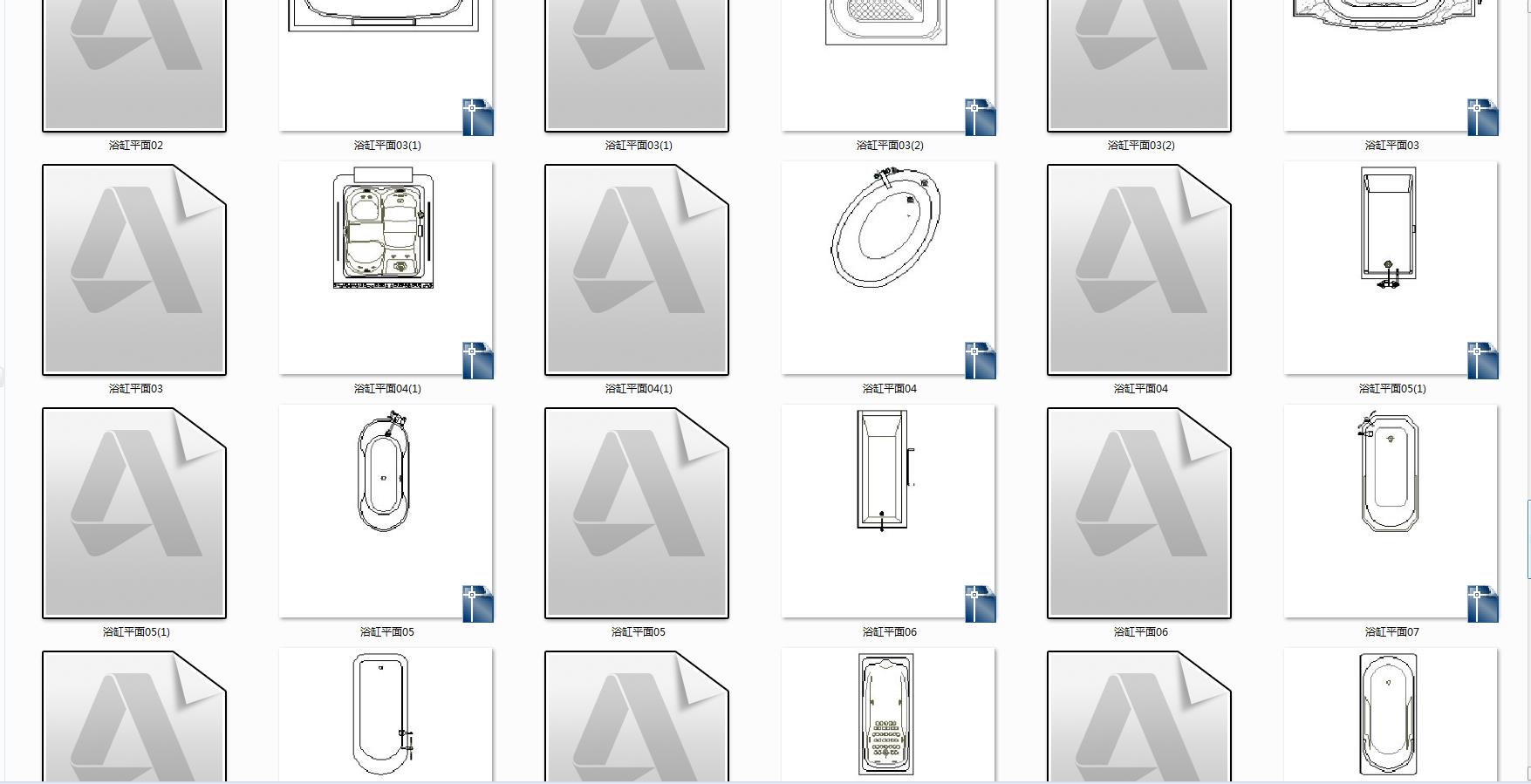
Task: Select 浴缸平面05(1) file with Autodesk icon
Action: point(134,513)
